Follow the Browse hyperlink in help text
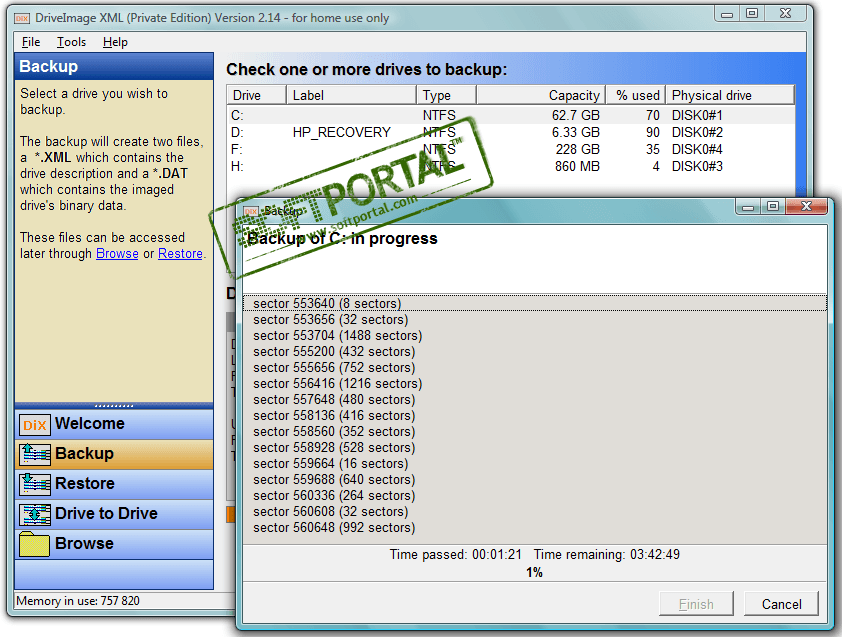Image resolution: width=842 pixels, height=637 pixels. click(x=117, y=254)
